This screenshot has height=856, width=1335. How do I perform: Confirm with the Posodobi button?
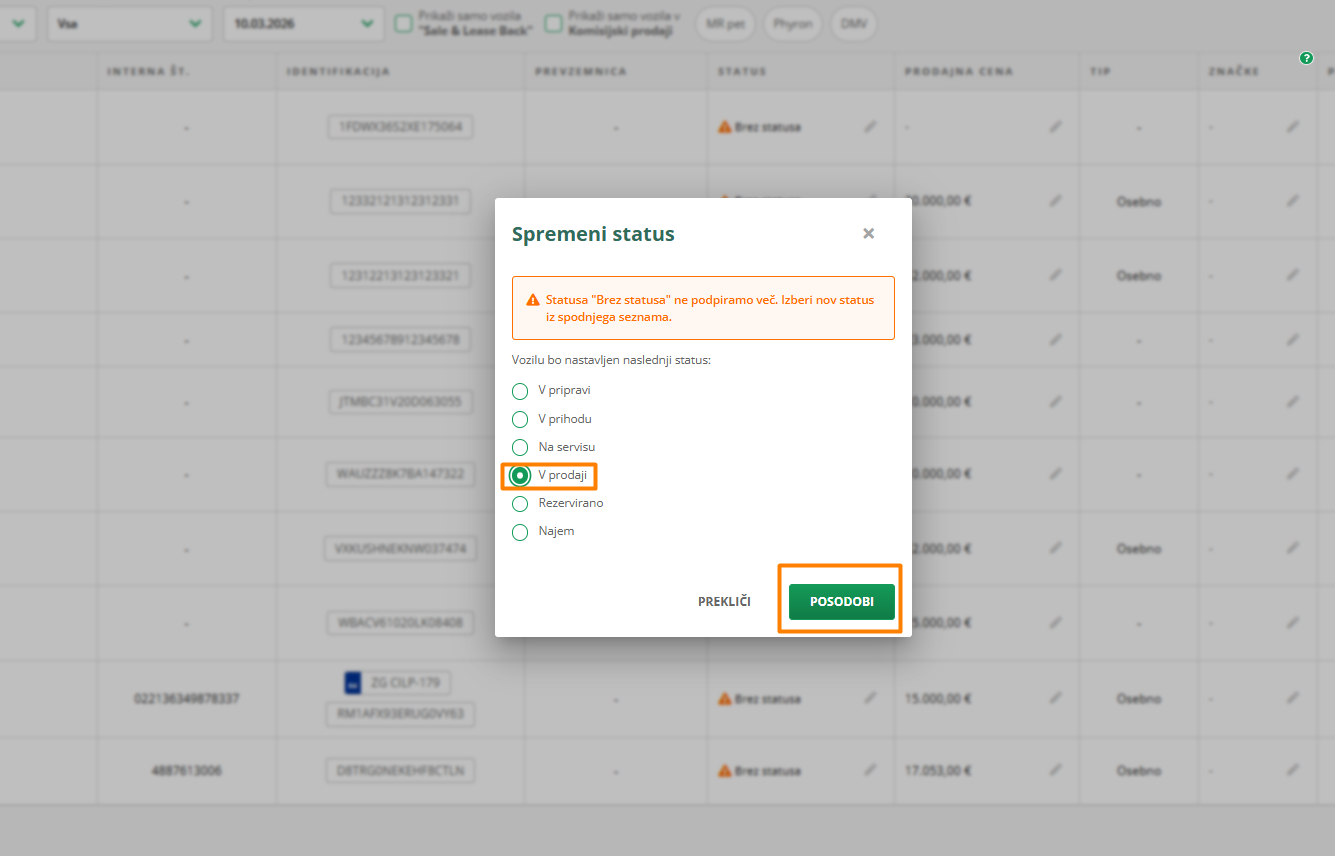pyautogui.click(x=842, y=602)
